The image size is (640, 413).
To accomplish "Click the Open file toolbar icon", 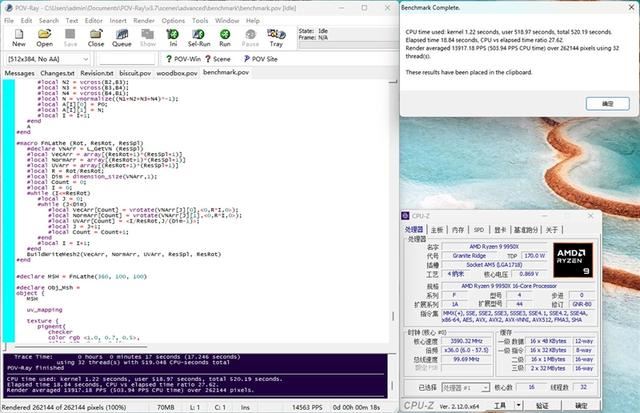I will [x=45, y=38].
